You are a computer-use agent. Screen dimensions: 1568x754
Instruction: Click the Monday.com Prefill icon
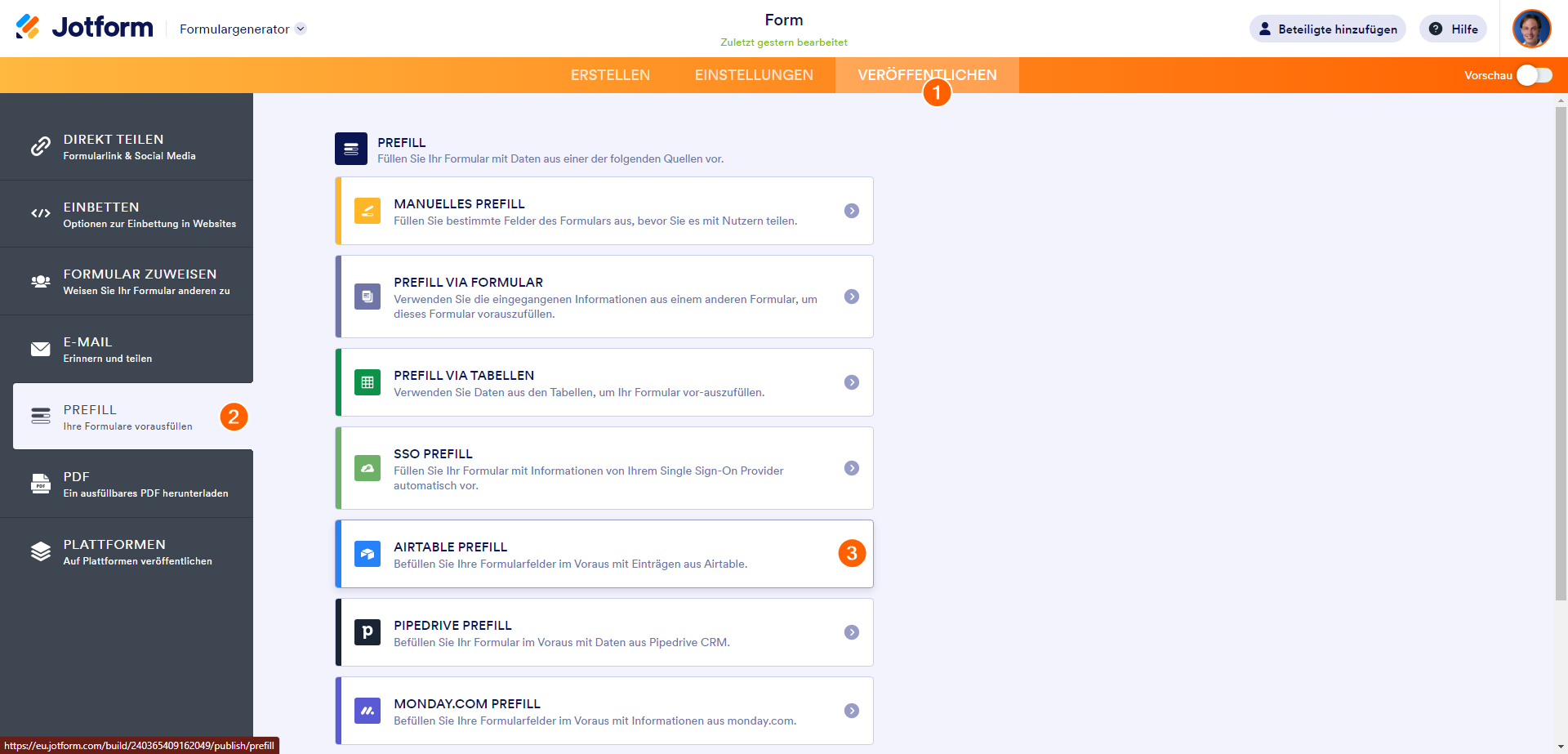coord(367,711)
